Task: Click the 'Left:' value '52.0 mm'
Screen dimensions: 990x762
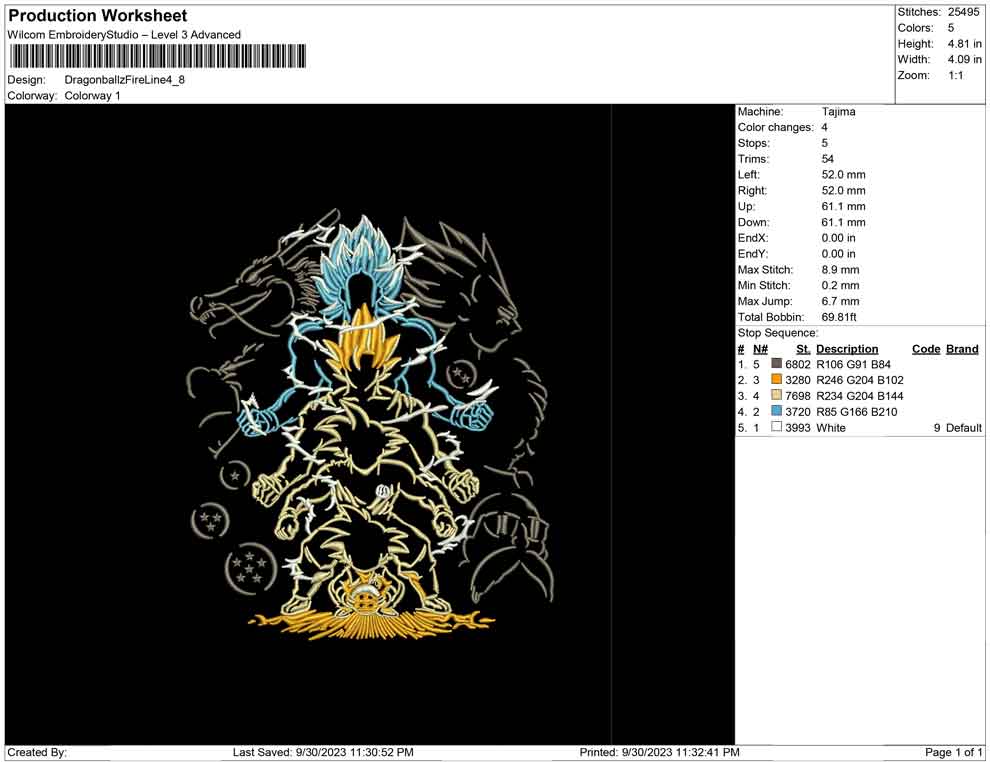Action: point(844,175)
